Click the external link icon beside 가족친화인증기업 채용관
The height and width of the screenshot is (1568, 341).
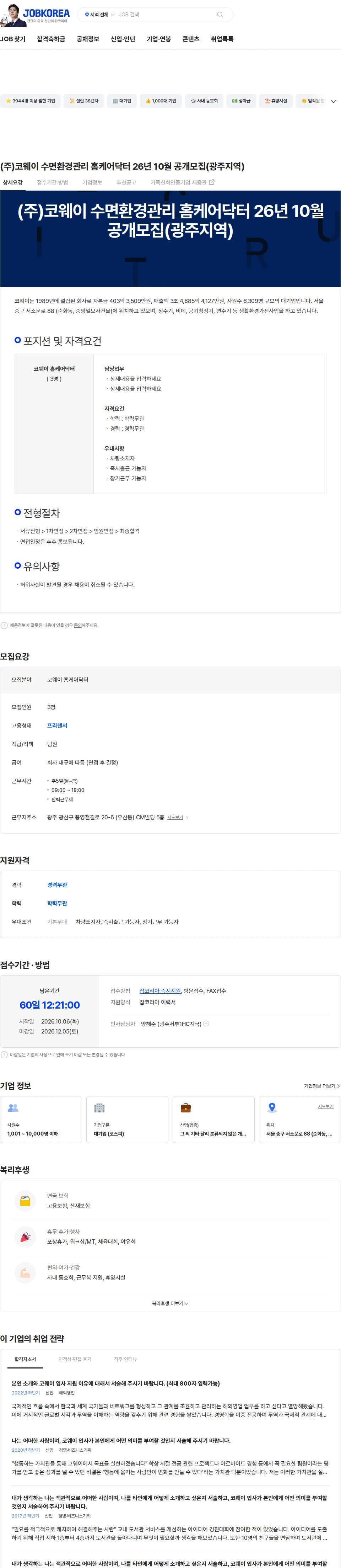pos(212,182)
